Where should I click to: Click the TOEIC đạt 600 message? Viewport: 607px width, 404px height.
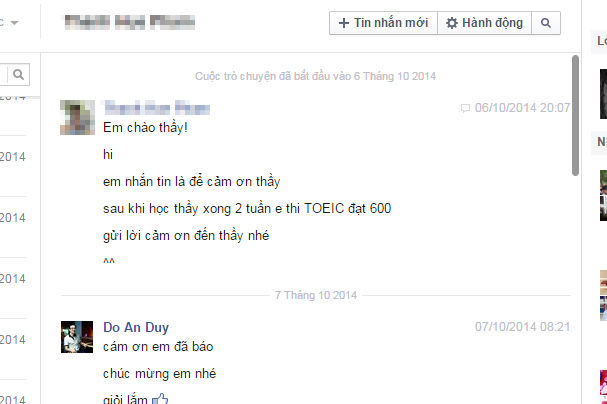(x=247, y=209)
